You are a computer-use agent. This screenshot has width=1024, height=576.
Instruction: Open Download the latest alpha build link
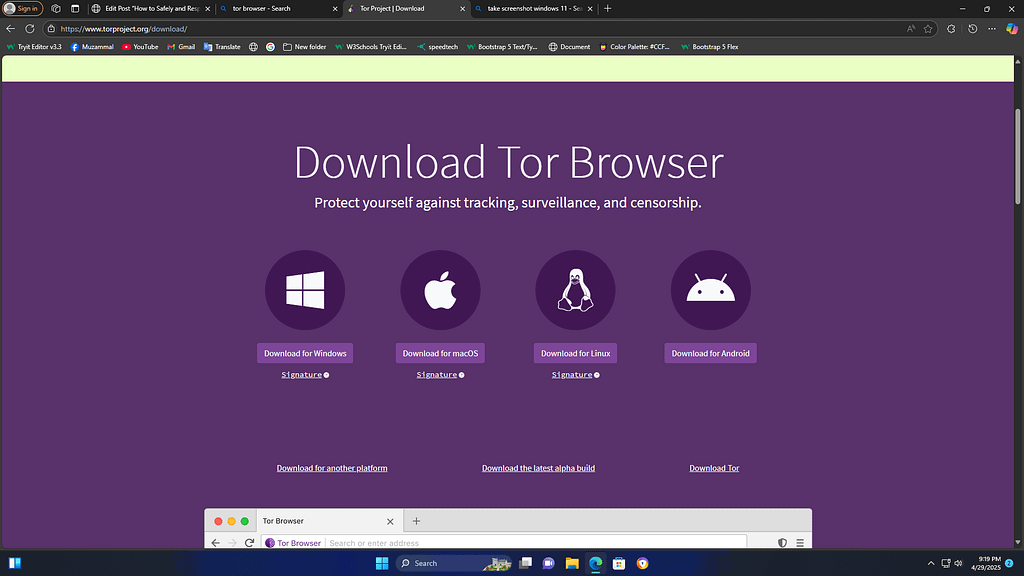click(538, 468)
